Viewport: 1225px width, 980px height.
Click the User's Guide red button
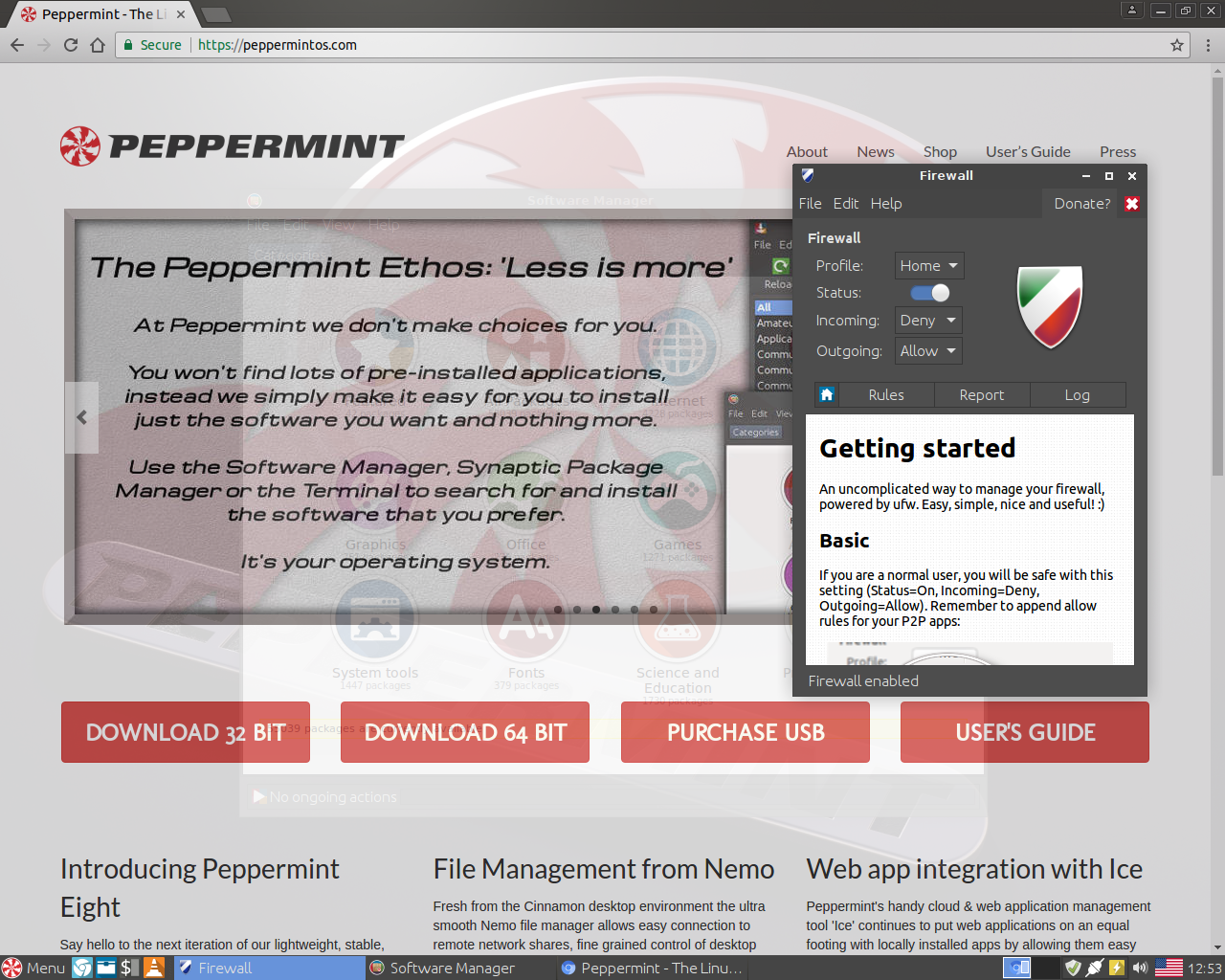click(1025, 732)
